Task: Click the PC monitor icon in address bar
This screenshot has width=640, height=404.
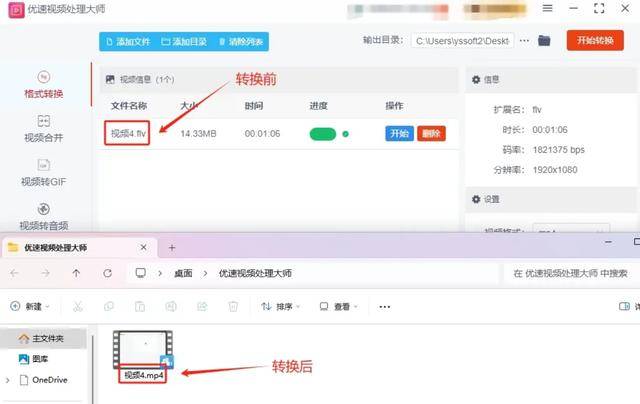Action: pyautogui.click(x=141, y=273)
